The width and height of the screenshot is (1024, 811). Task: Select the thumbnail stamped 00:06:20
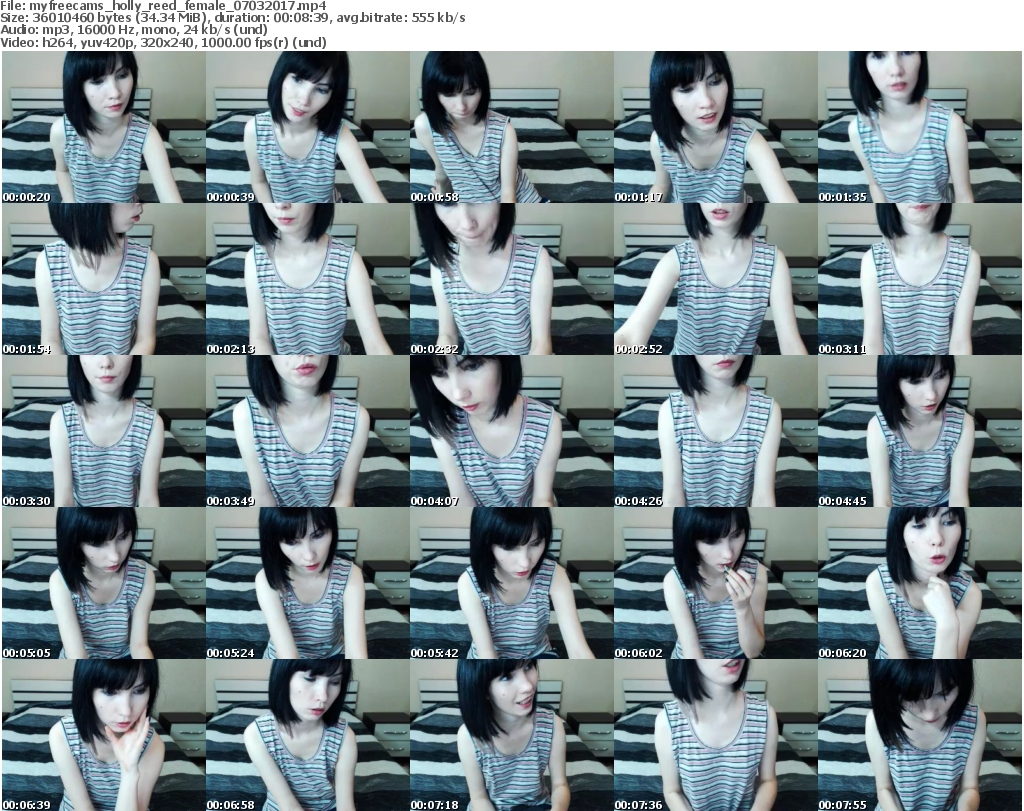[920, 583]
